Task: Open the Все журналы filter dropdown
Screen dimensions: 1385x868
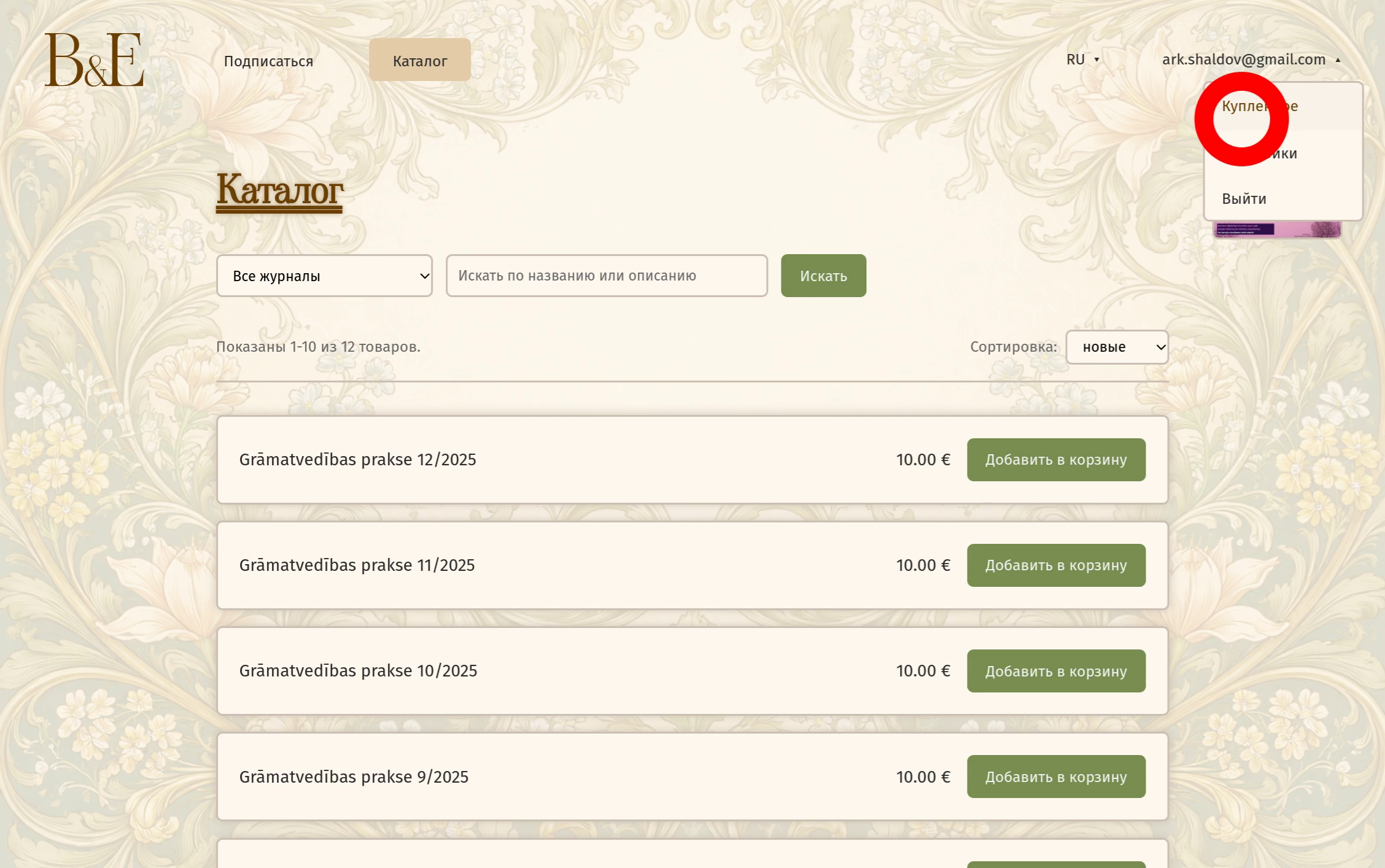Action: [324, 276]
